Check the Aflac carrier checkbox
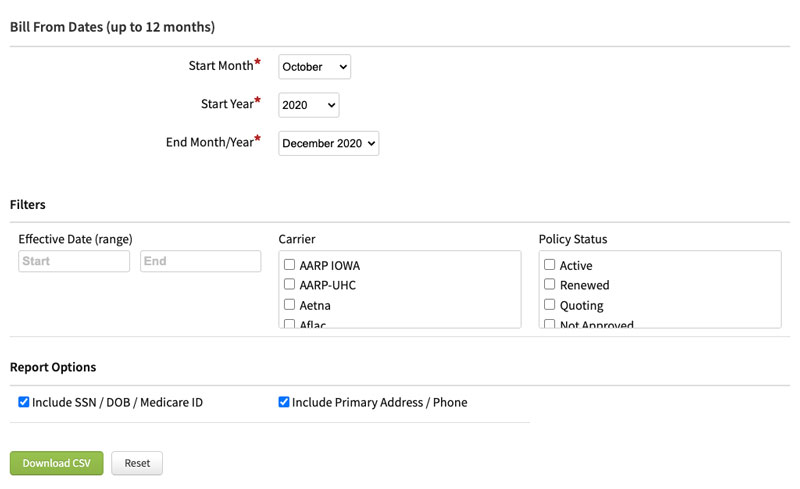Screen dimensions: 800x489 (289, 324)
